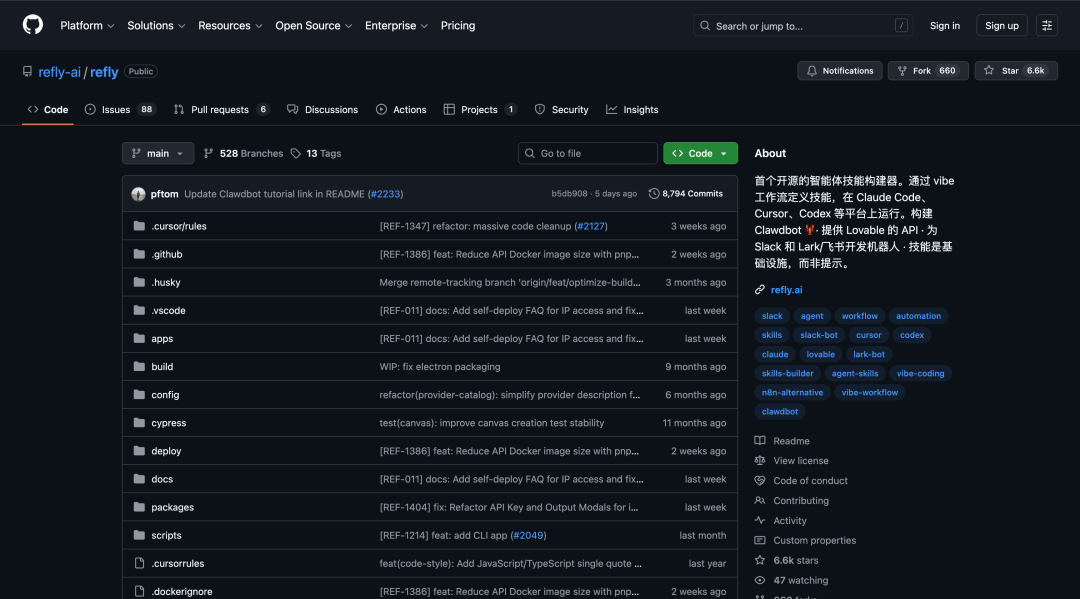Open the packages folder

172,507
